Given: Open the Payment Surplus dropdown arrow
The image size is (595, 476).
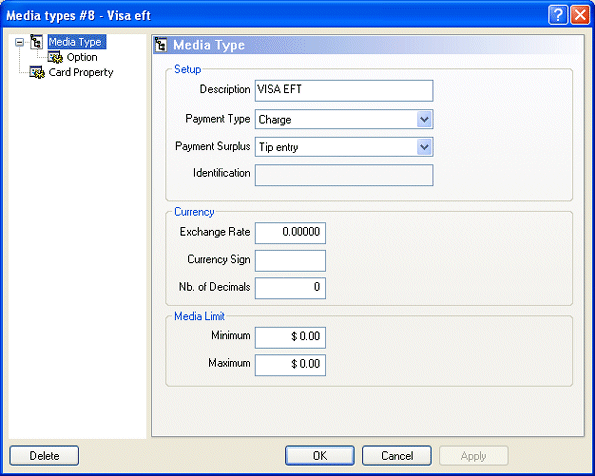Looking at the screenshot, I should pos(424,147).
